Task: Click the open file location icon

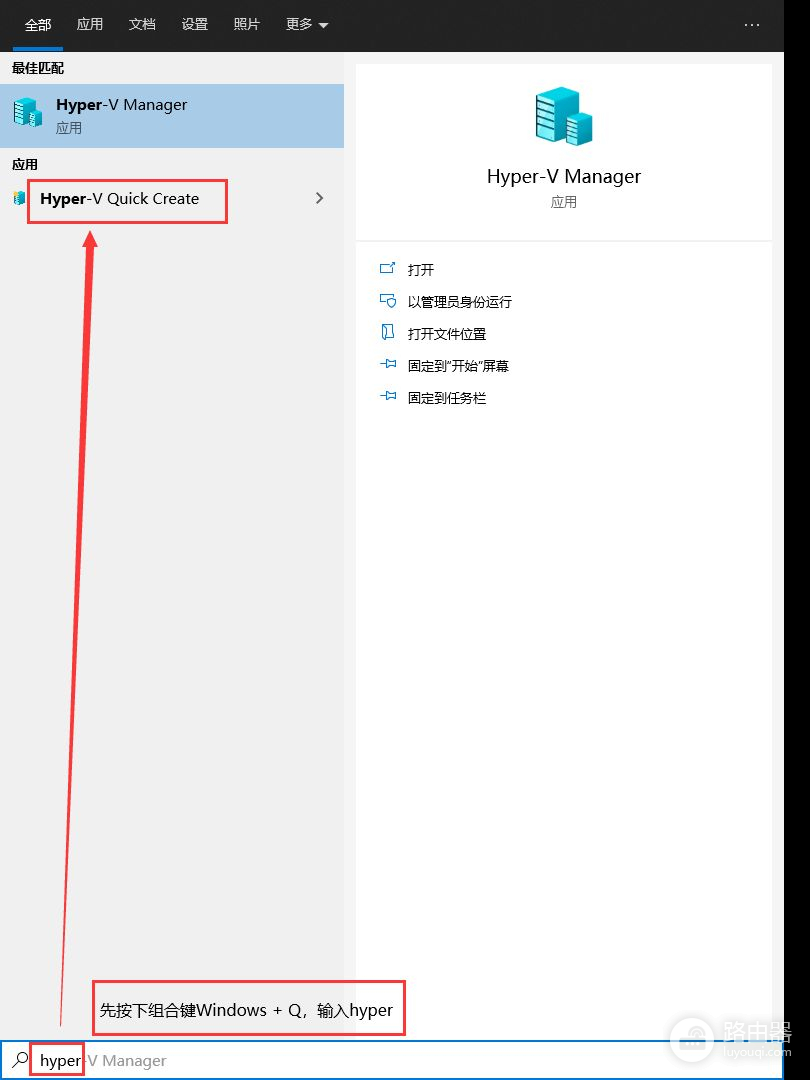Action: (388, 333)
